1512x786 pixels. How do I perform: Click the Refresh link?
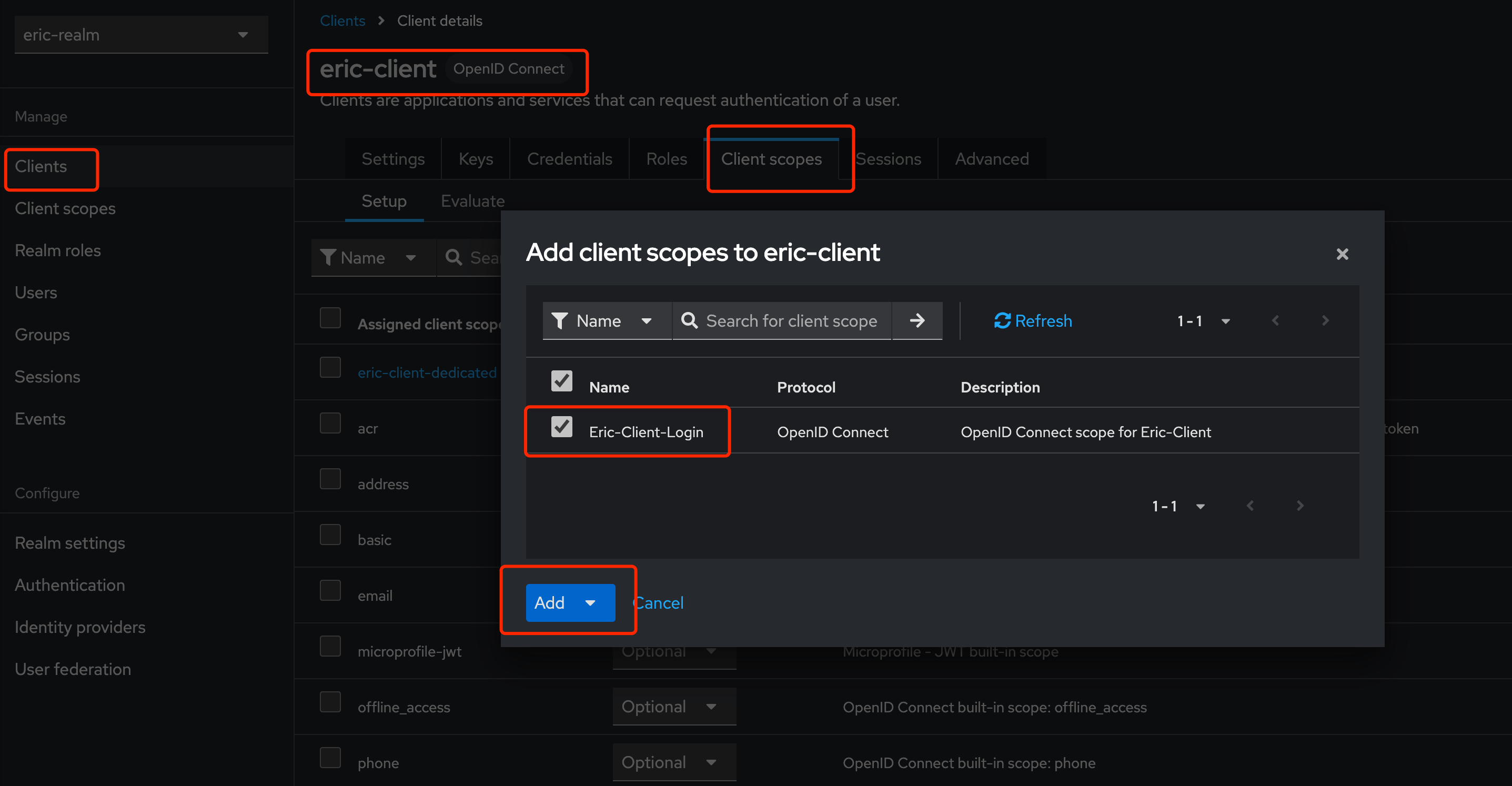pos(1032,320)
